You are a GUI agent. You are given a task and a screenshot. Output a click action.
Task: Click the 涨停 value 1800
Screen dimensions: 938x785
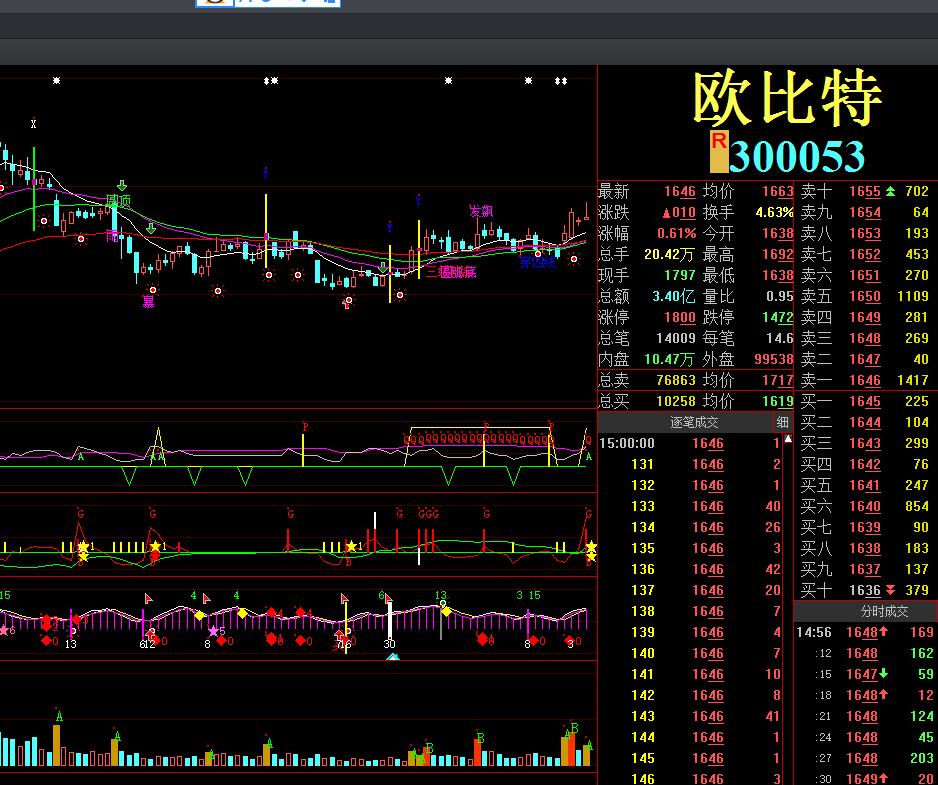click(x=680, y=317)
